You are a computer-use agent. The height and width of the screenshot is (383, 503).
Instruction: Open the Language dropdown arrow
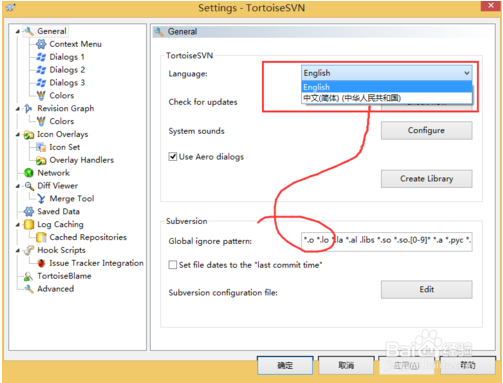(x=467, y=73)
